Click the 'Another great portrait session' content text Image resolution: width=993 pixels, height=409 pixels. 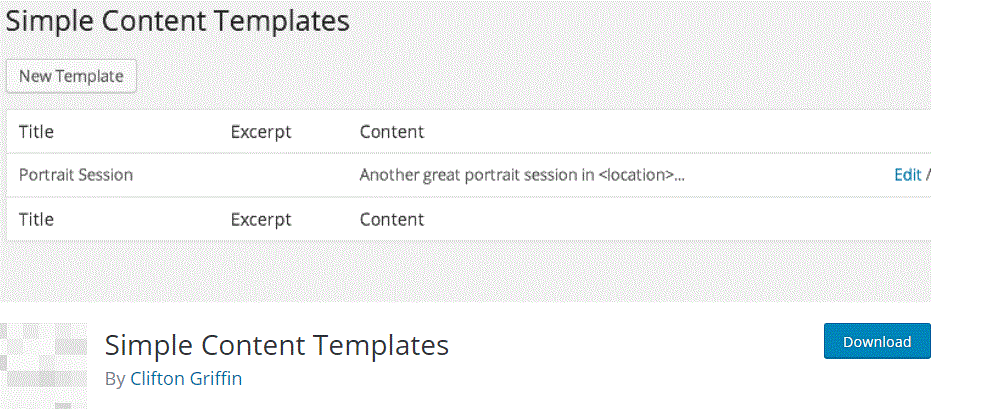point(477,175)
